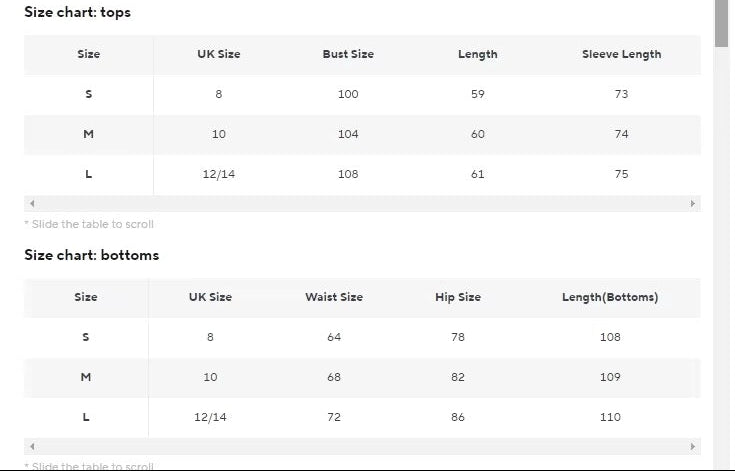Viewport: 735px width, 471px height.
Task: Click the Sleeve Length column header
Action: click(621, 54)
